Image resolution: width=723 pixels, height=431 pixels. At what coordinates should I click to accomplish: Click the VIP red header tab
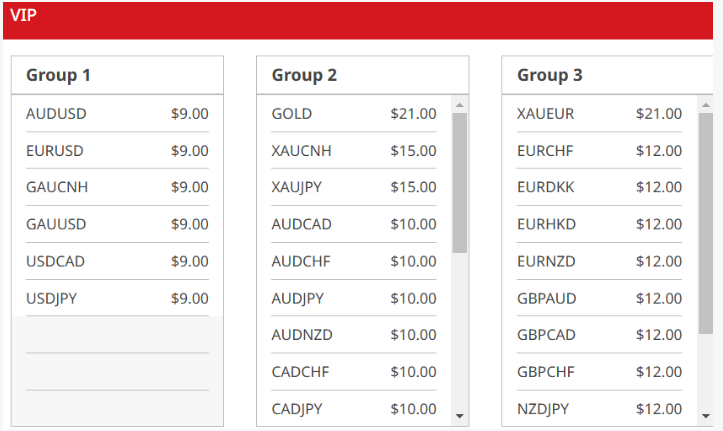pyautogui.click(x=24, y=15)
